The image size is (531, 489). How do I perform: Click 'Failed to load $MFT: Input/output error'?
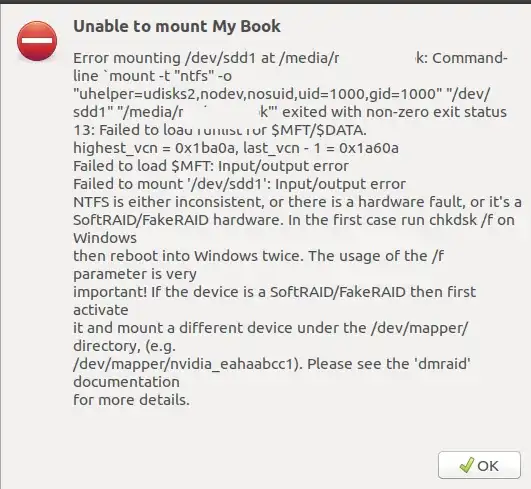(211, 166)
